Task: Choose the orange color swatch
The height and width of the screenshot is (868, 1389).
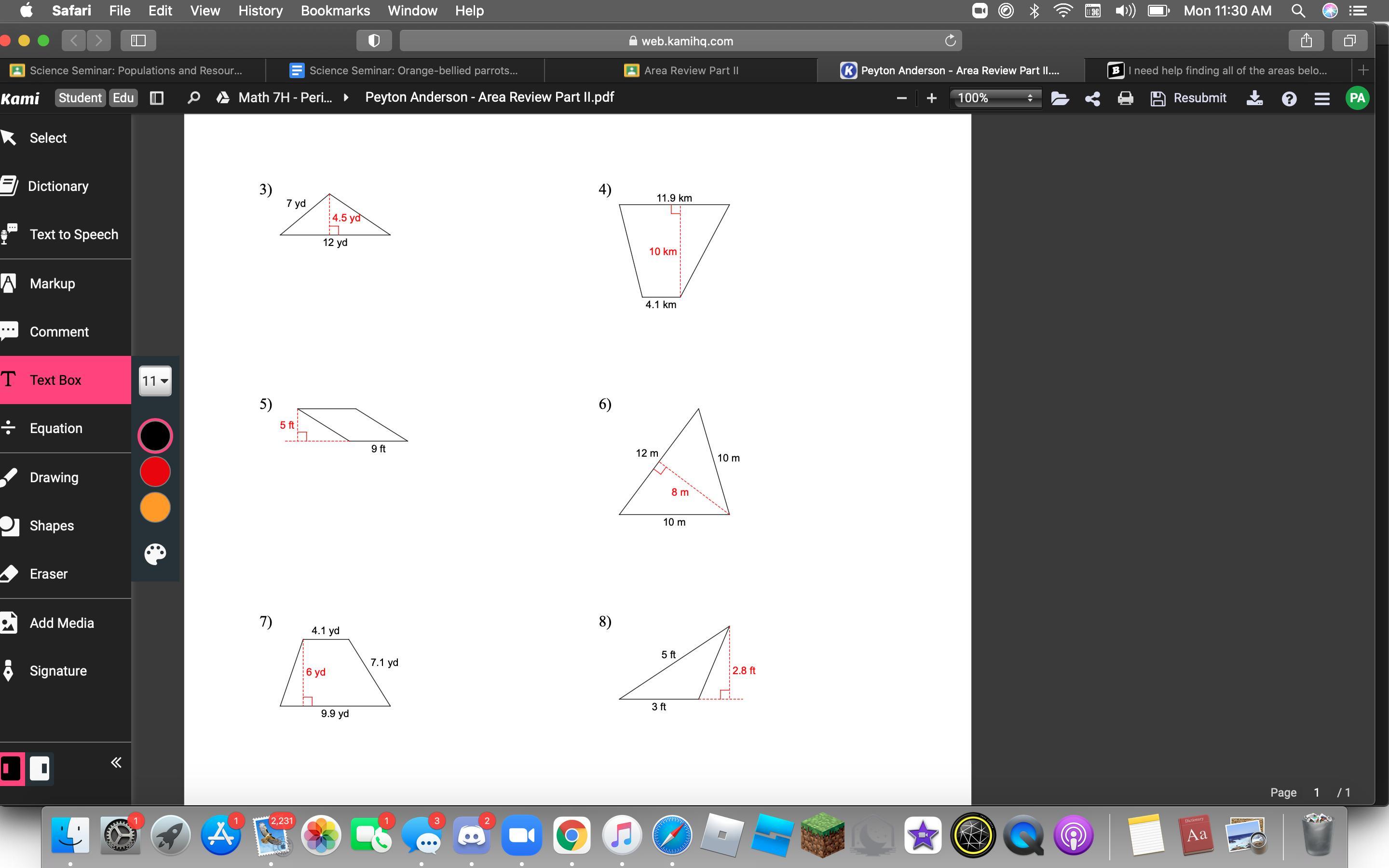Action: (155, 507)
